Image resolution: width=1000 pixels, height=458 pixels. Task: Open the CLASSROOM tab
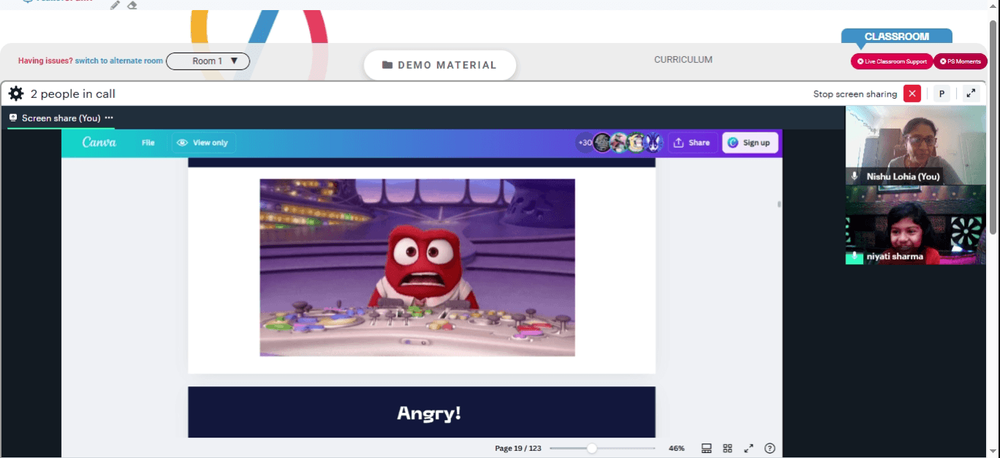896,37
